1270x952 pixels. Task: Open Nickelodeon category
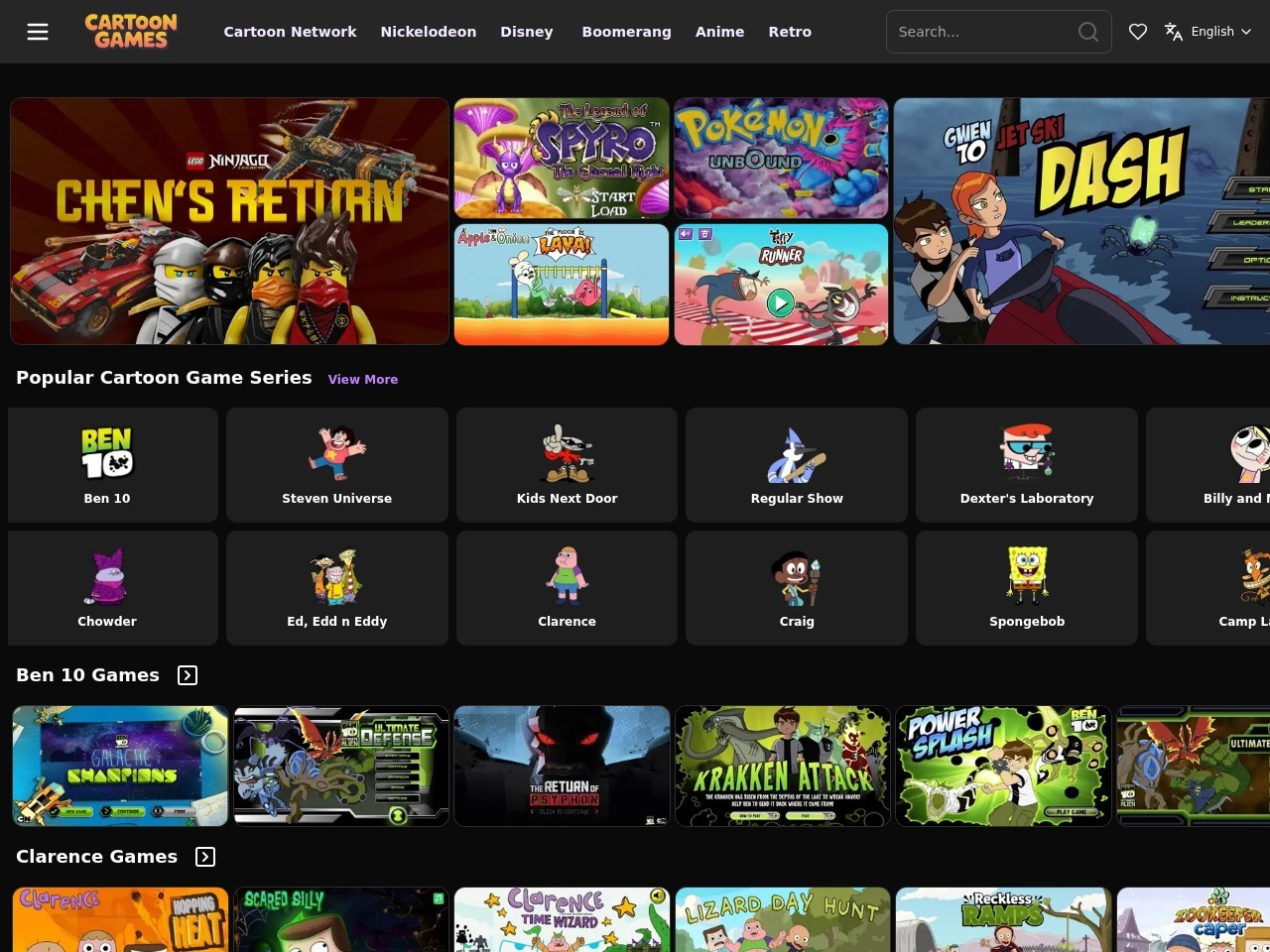[x=429, y=32]
